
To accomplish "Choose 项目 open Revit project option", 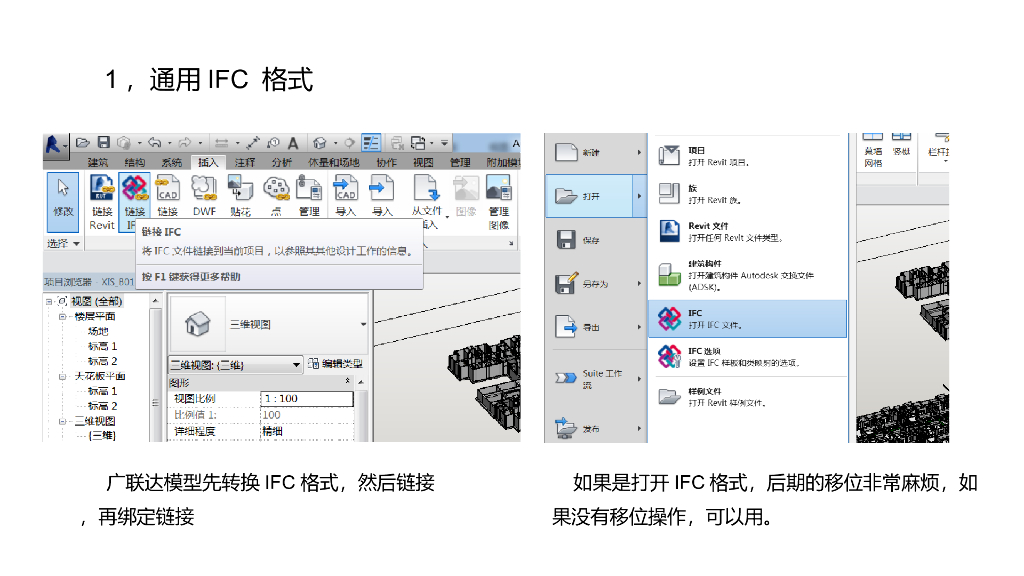I will tap(748, 156).
